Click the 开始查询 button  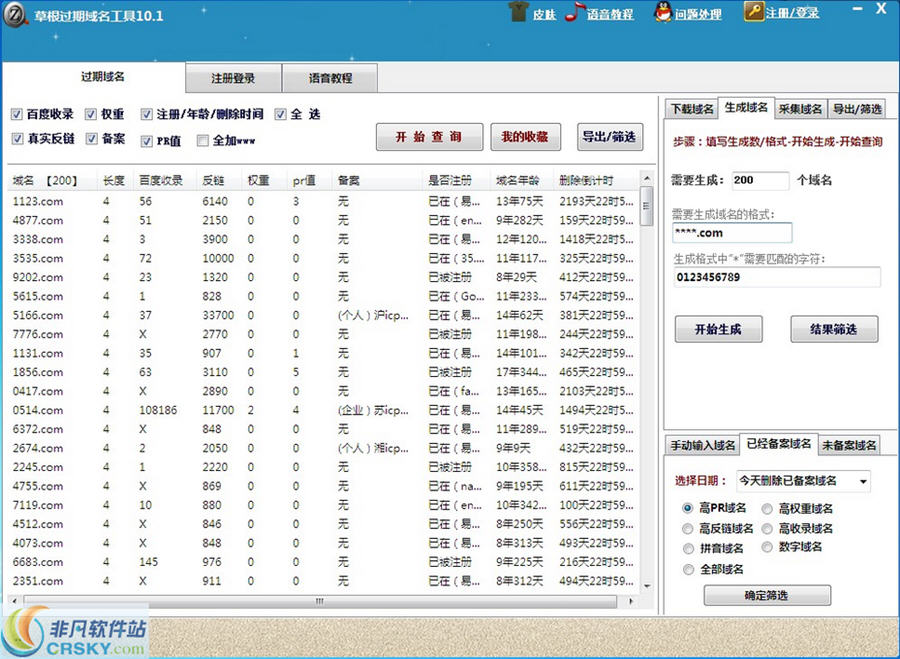pyautogui.click(x=429, y=137)
